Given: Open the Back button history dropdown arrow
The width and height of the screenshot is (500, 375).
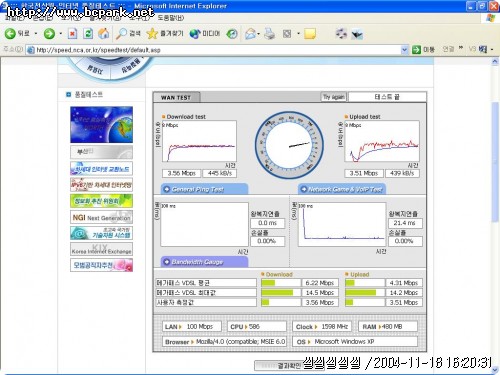Looking at the screenshot, I should pyautogui.click(x=36, y=34).
